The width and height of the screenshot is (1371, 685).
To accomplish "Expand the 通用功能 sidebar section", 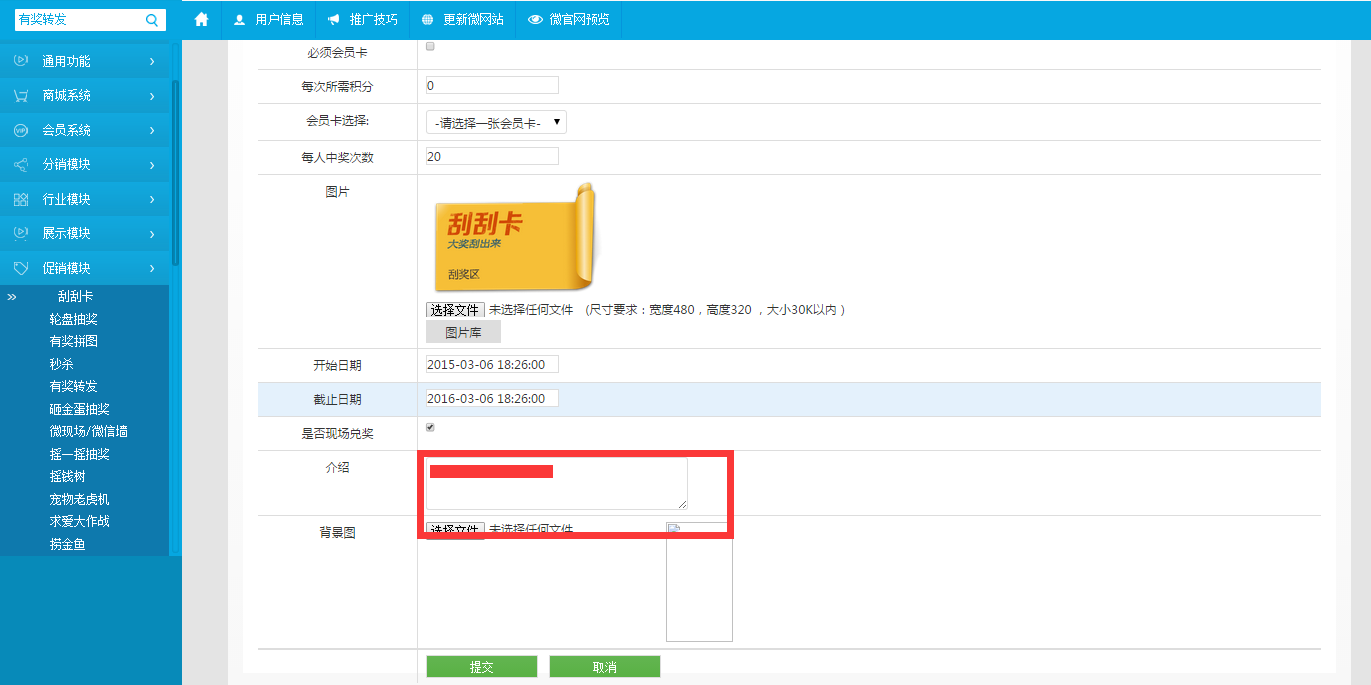I will pyautogui.click(x=85, y=61).
